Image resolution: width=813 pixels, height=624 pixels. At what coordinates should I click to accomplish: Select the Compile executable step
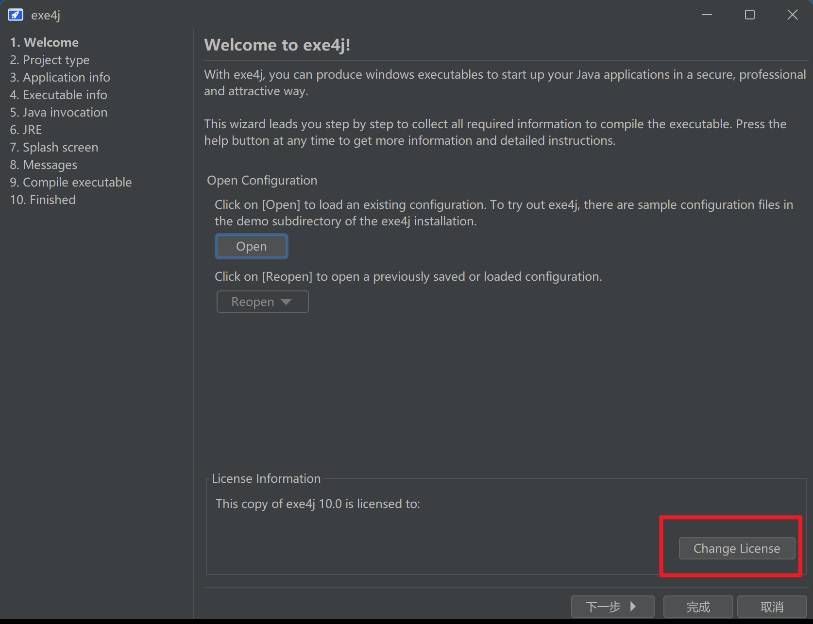pyautogui.click(x=70, y=182)
